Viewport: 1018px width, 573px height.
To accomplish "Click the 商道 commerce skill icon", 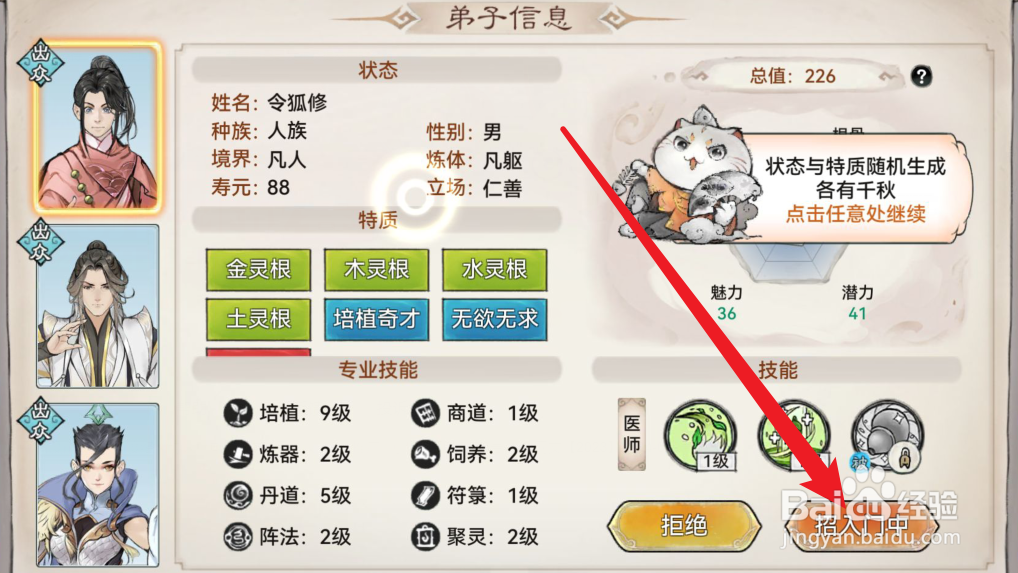I will 425,413.
